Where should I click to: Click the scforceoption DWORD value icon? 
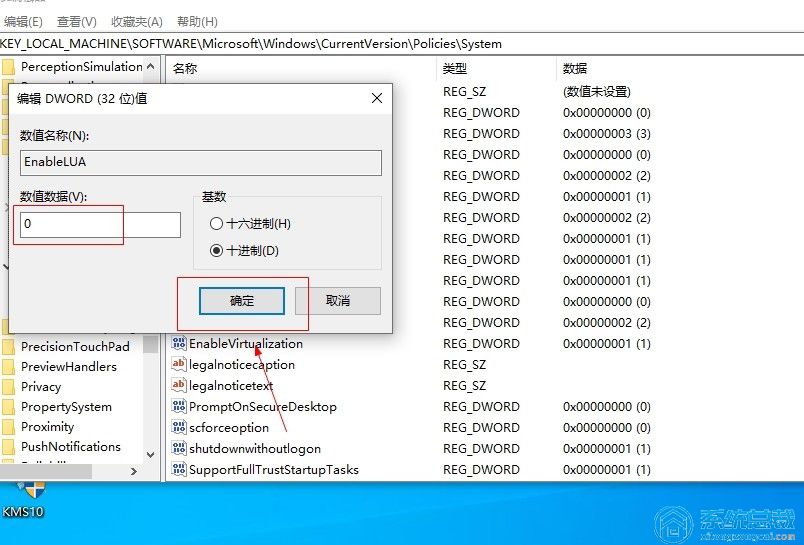tap(178, 428)
